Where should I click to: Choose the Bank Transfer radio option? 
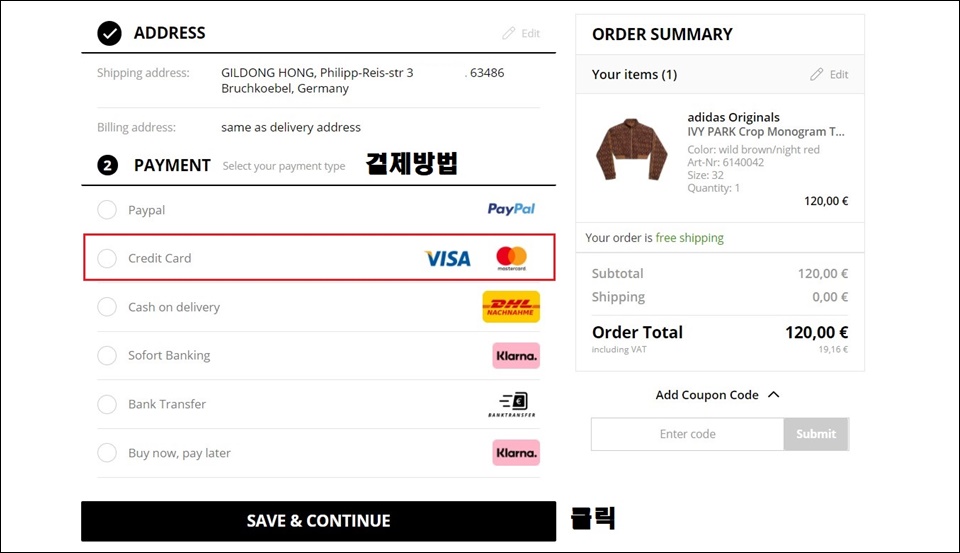[x=107, y=404]
